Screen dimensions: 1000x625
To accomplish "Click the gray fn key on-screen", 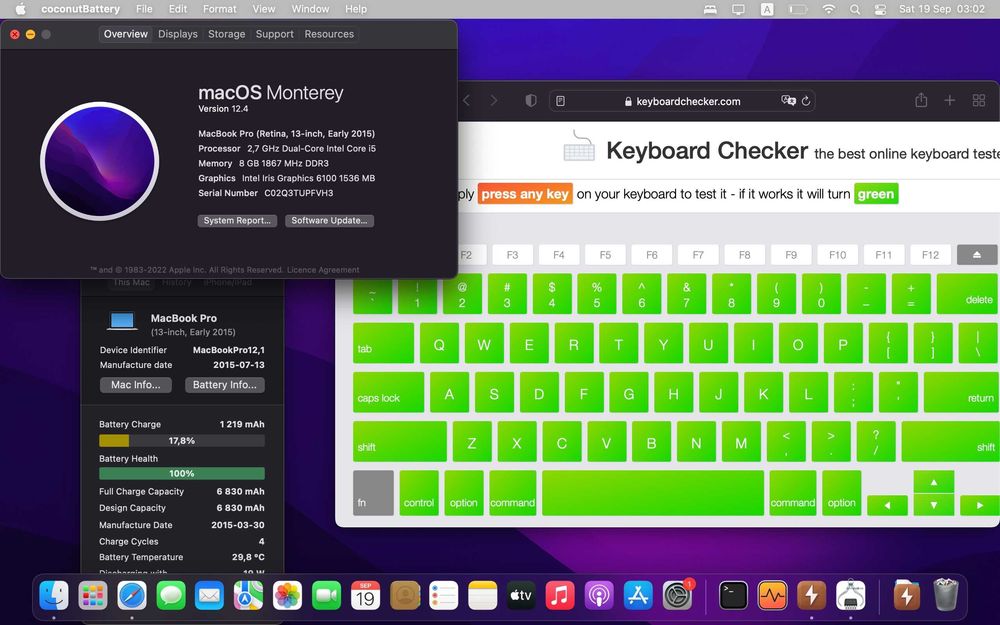I will tap(373, 492).
